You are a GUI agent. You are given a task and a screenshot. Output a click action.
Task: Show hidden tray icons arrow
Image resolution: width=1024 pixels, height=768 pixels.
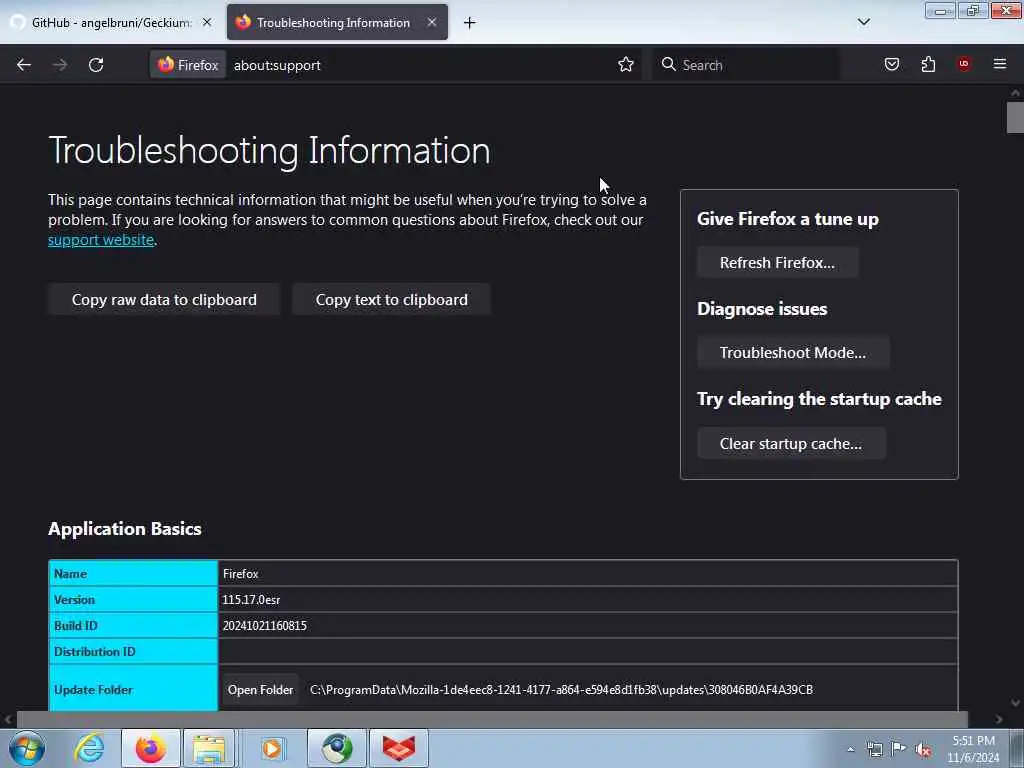(x=850, y=749)
